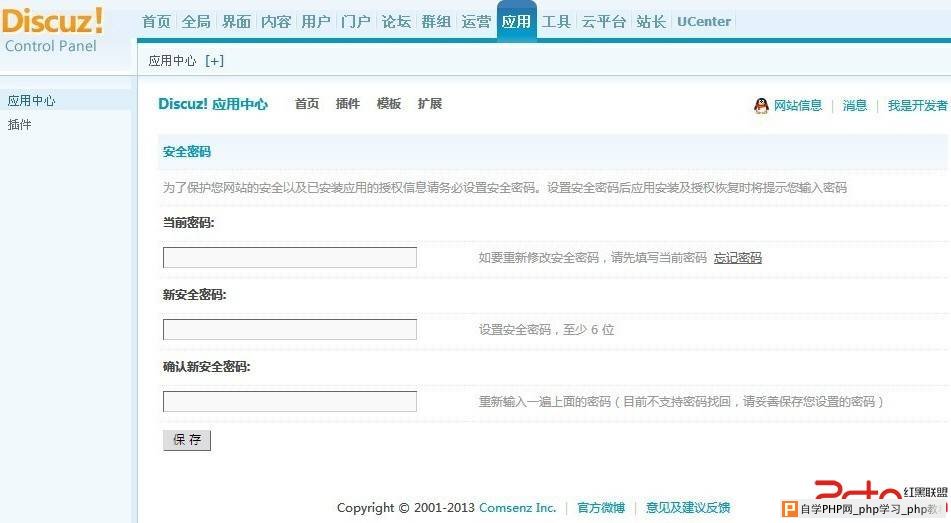Viewport: 951px width, 523px height.
Task: Open the 首页 top menu
Action: (x=156, y=22)
